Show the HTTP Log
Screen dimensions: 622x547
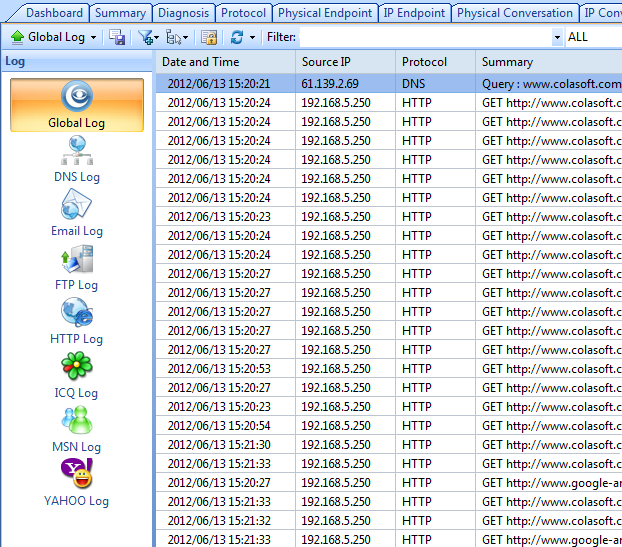click(77, 322)
